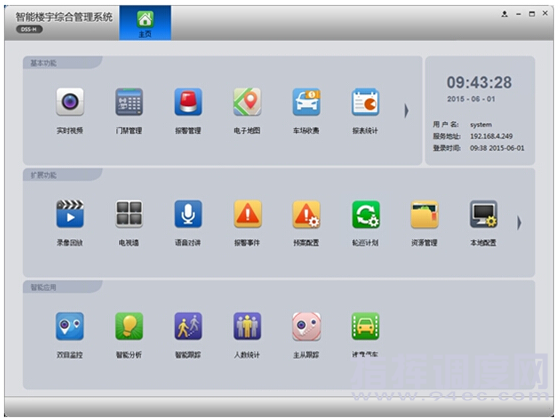560x420 pixels.
Task: Open 报表统计 report statistics icon
Action: coord(365,102)
